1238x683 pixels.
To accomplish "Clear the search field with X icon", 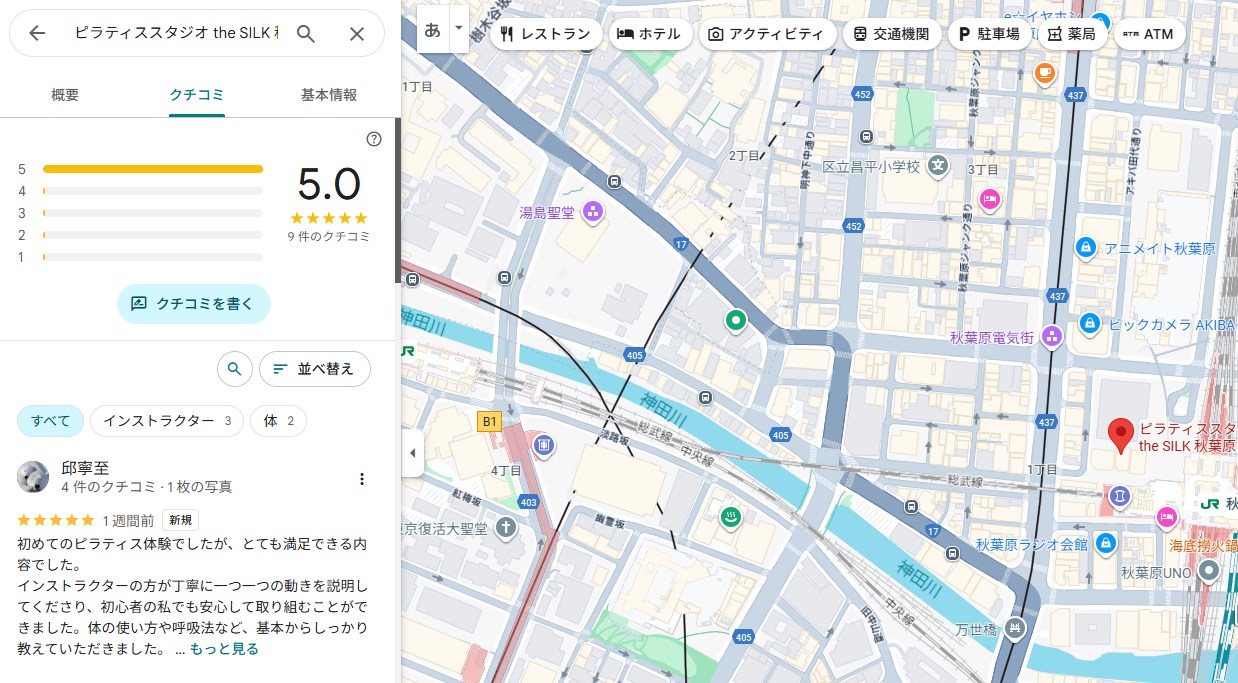I will [357, 33].
